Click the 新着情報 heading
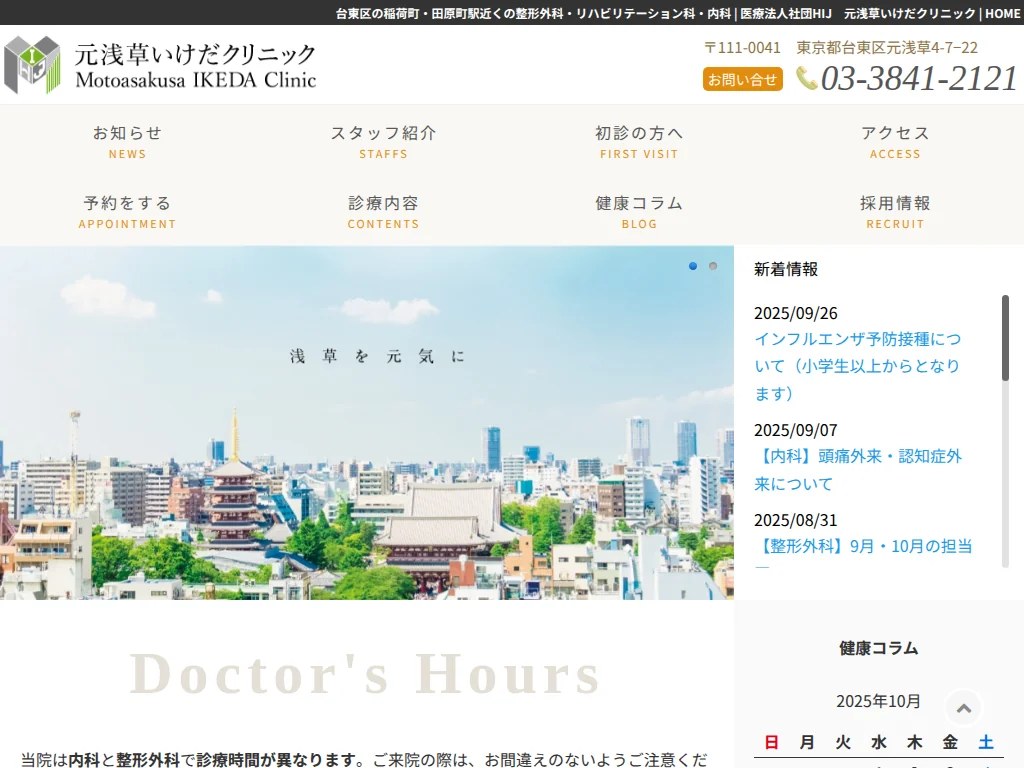 coord(786,269)
